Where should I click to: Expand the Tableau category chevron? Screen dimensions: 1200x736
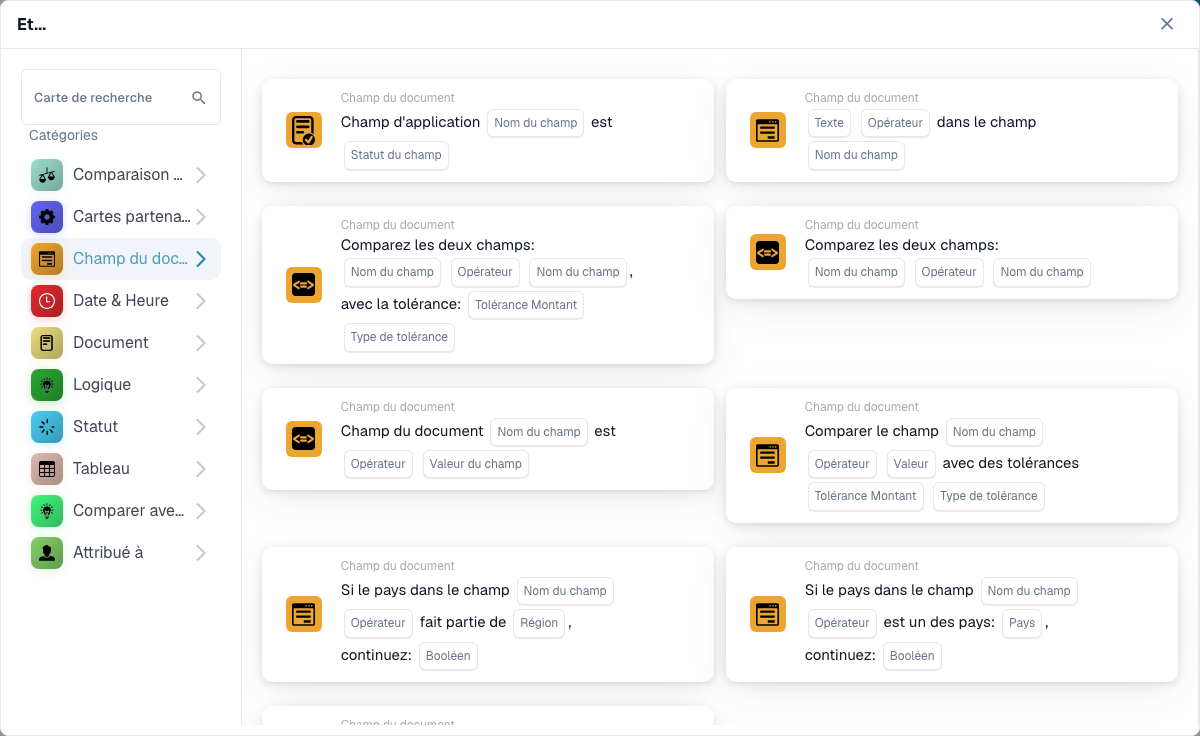[201, 469]
